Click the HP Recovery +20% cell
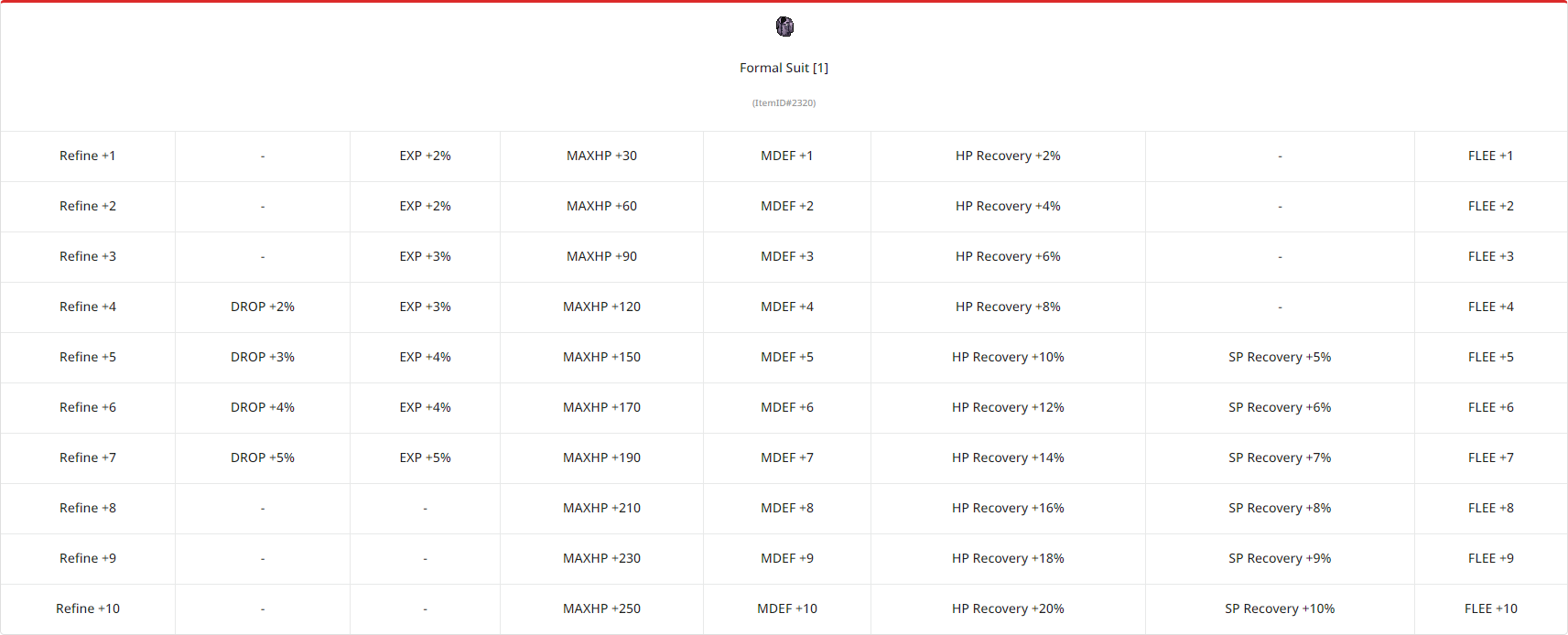1568x635 pixels. pyautogui.click(x=1008, y=608)
